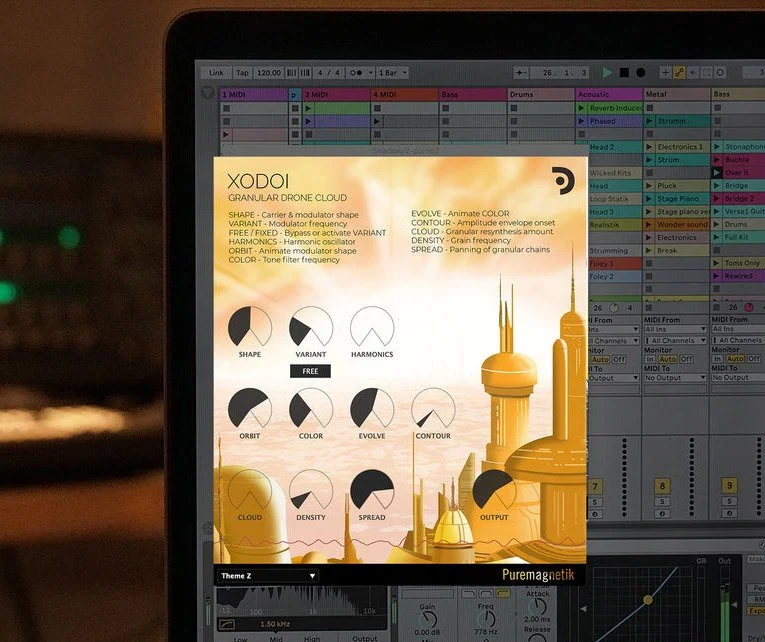Adjust the SHAPE knob in XODOI
765x642 pixels.
click(x=250, y=327)
